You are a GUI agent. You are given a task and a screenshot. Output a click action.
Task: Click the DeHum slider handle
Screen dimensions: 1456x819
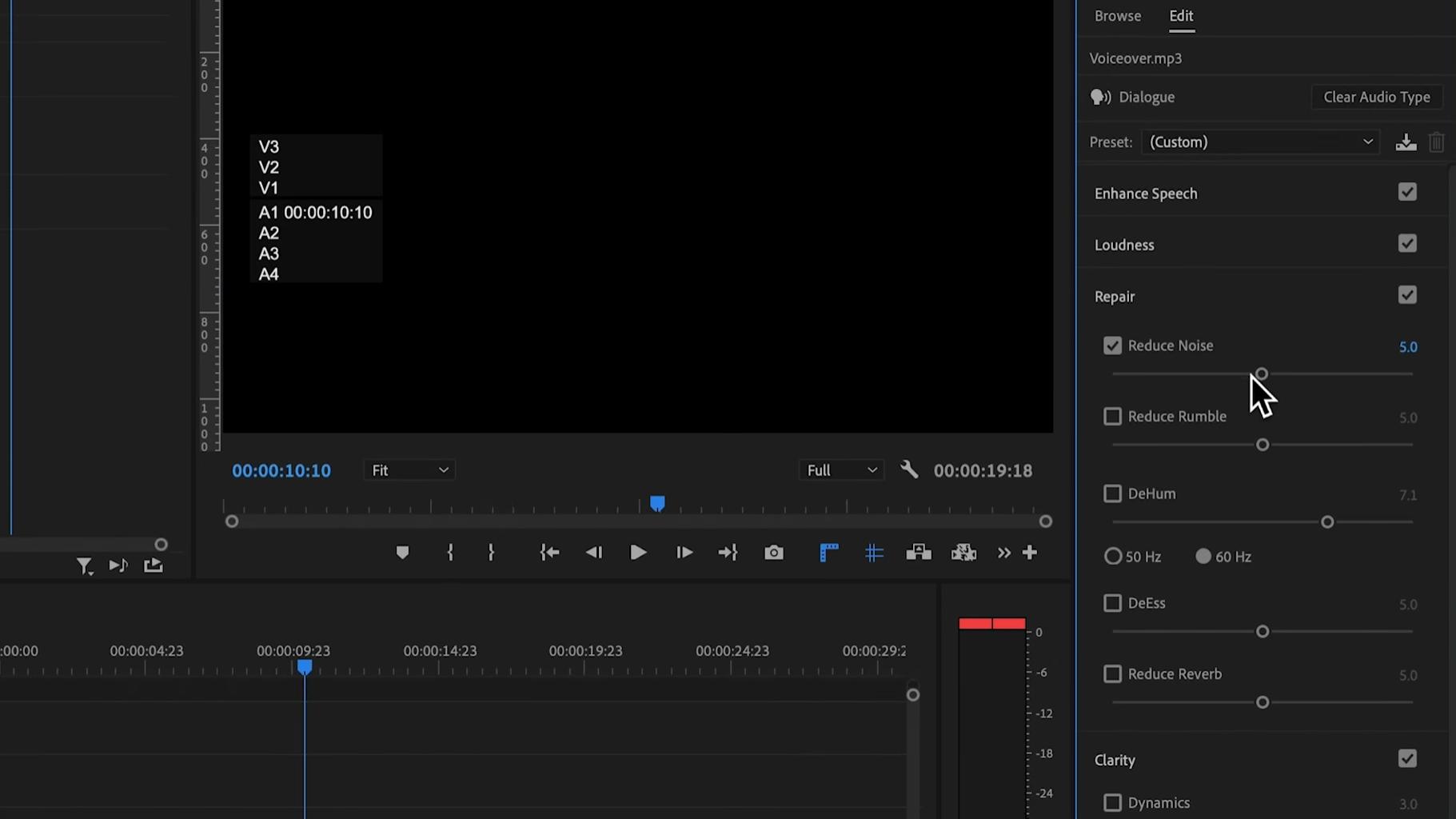click(1327, 522)
